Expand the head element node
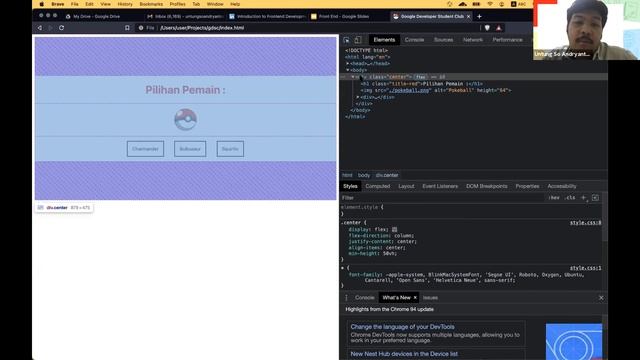The height and width of the screenshot is (360, 640). coord(348,64)
